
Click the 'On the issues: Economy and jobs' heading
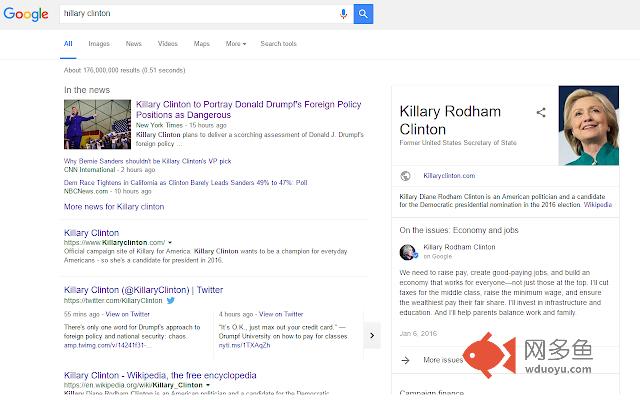(459, 230)
